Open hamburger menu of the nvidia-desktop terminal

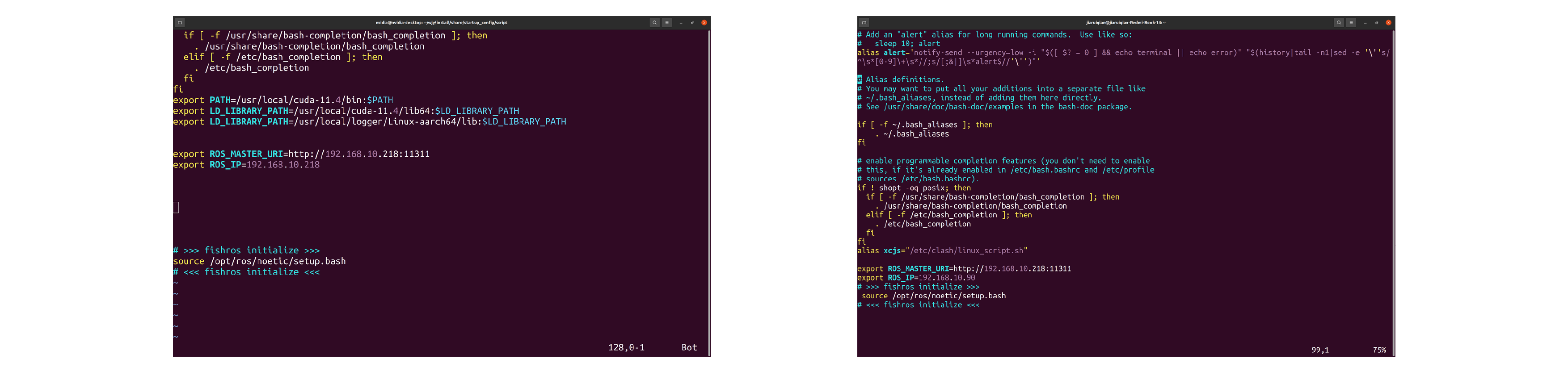tap(666, 22)
